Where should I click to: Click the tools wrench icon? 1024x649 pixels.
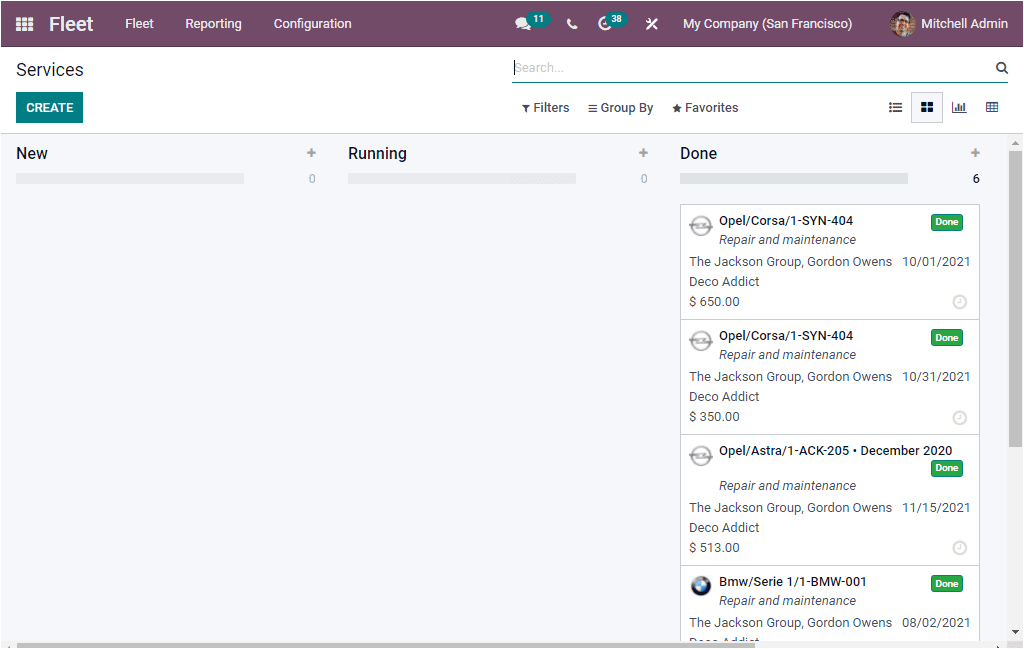click(651, 23)
